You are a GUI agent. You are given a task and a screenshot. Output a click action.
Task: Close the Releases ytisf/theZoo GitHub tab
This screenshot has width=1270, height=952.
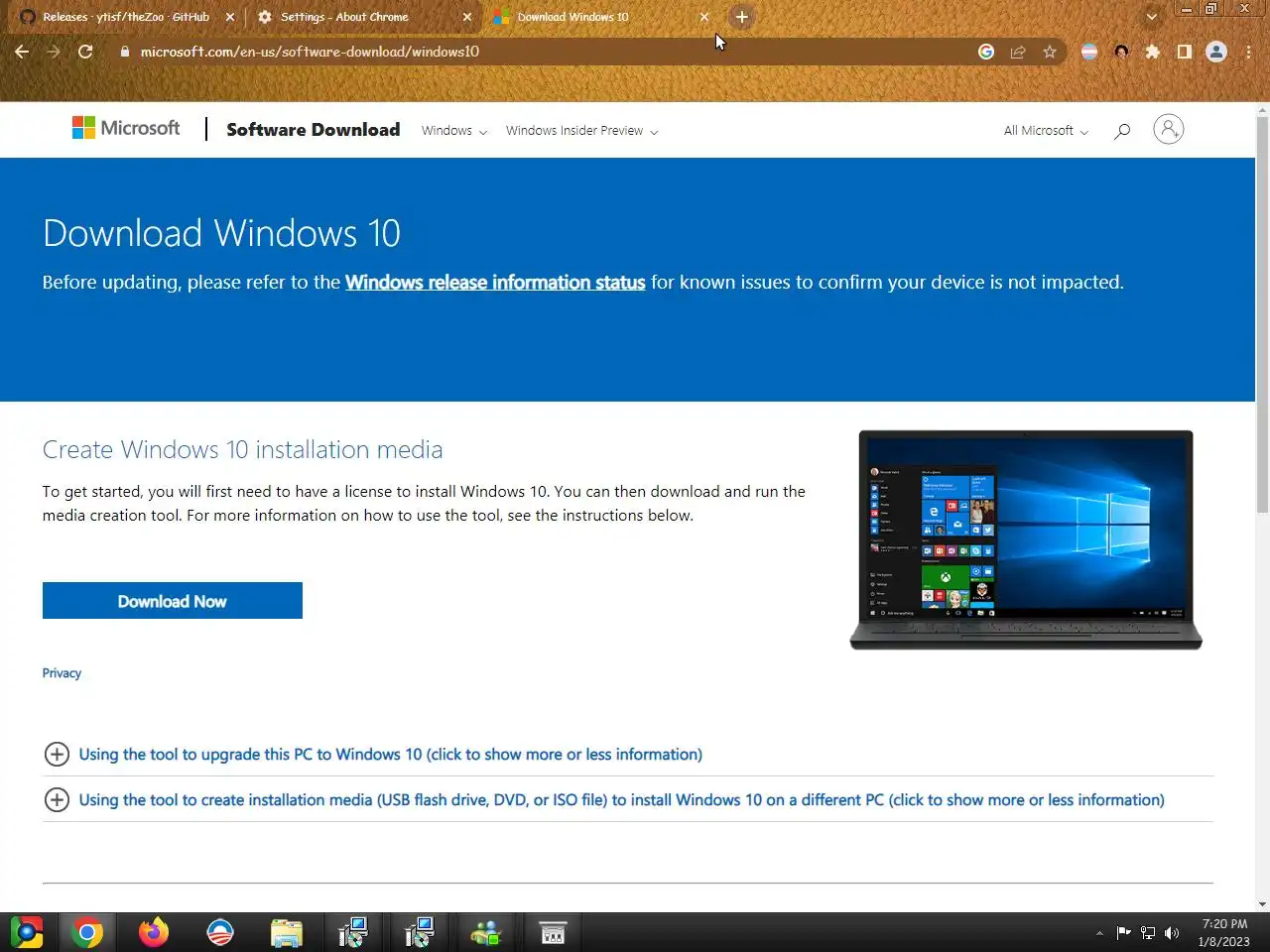(230, 17)
